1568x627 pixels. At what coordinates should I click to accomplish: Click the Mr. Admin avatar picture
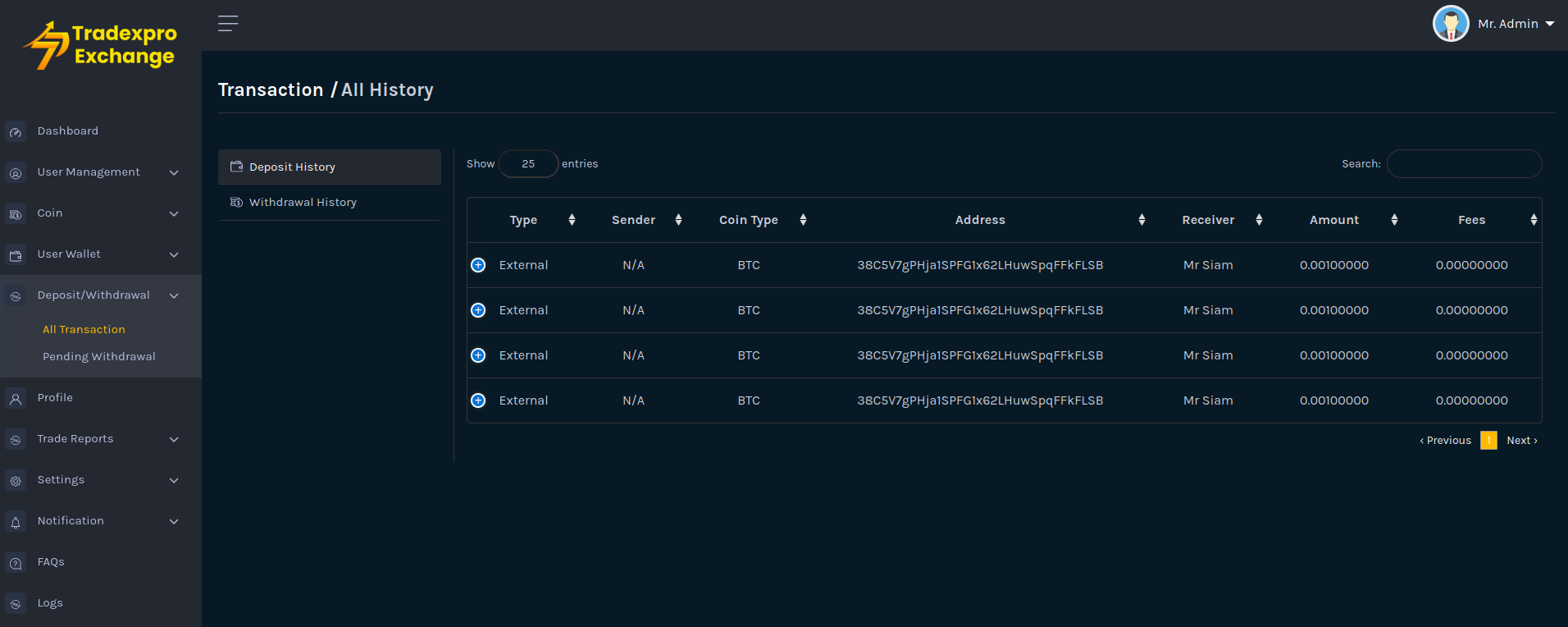pos(1450,24)
